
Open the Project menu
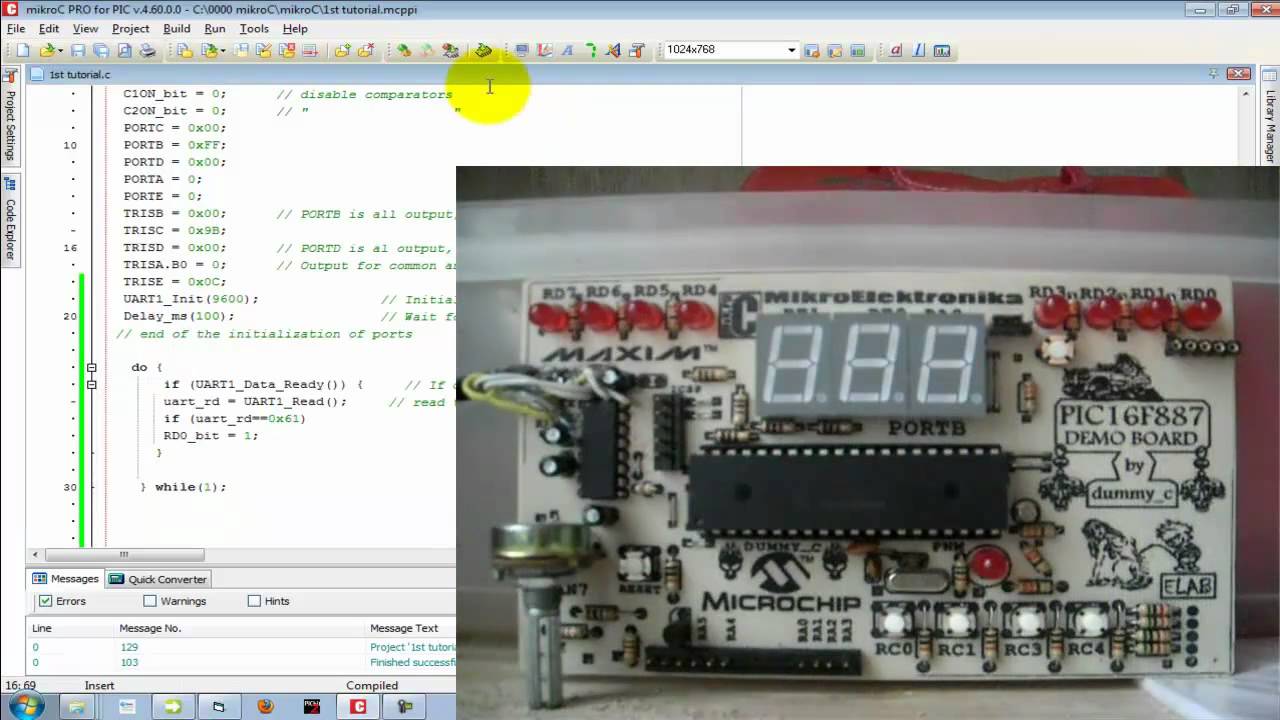[x=131, y=29]
